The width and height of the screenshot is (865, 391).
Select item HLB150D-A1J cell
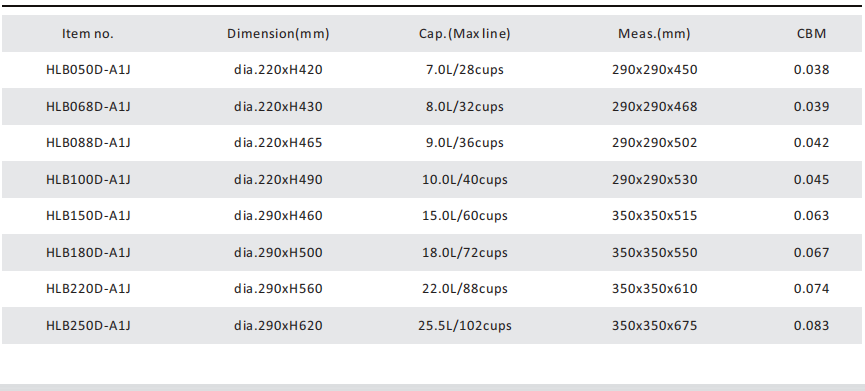pos(88,216)
